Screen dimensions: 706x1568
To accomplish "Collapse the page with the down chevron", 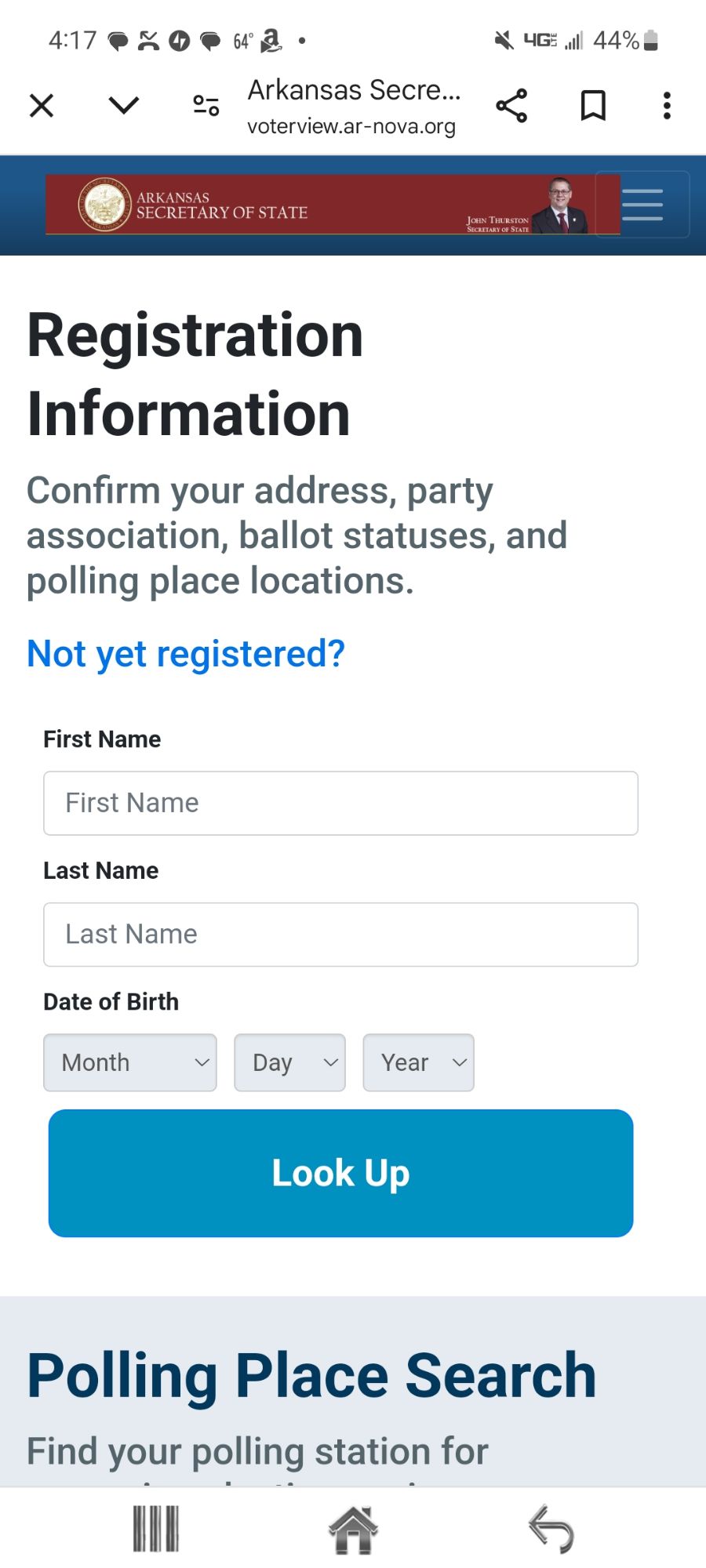I will click(123, 105).
